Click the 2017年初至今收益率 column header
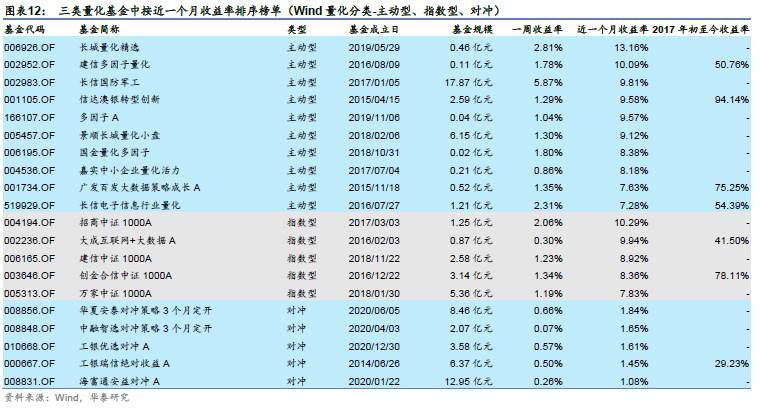The image size is (761, 411). (x=700, y=30)
